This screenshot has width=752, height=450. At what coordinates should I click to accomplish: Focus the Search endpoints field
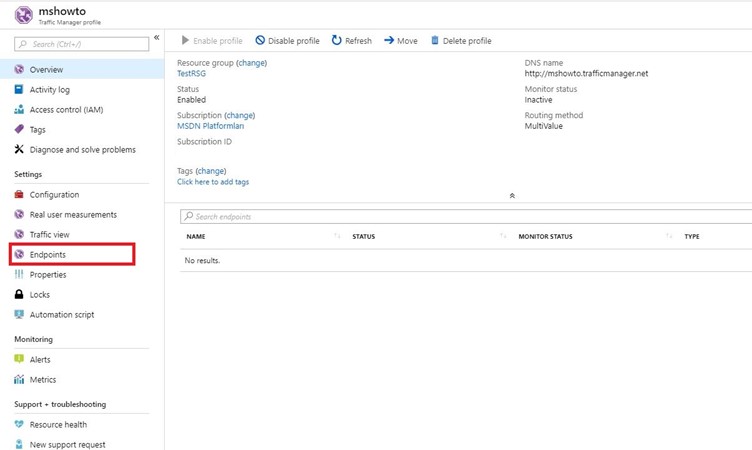point(466,216)
